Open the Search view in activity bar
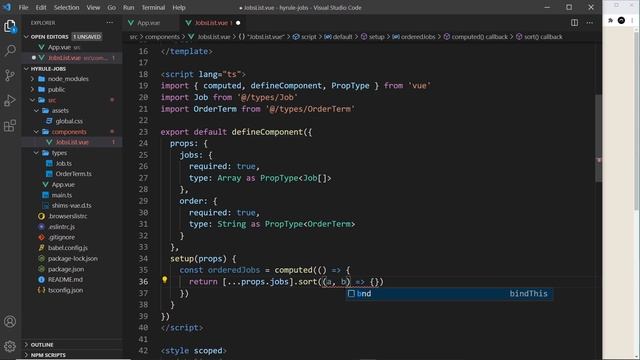This screenshot has height=360, width=640. tap(10, 50)
